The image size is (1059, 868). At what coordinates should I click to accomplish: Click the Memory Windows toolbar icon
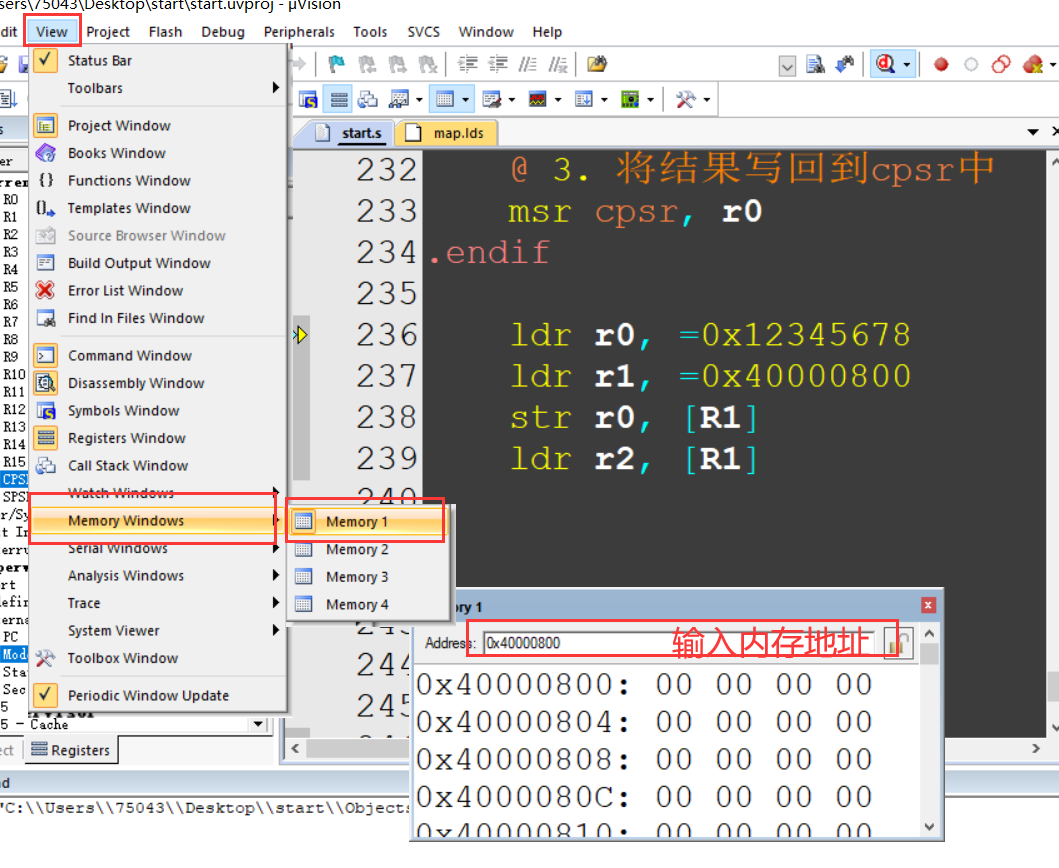(x=445, y=100)
